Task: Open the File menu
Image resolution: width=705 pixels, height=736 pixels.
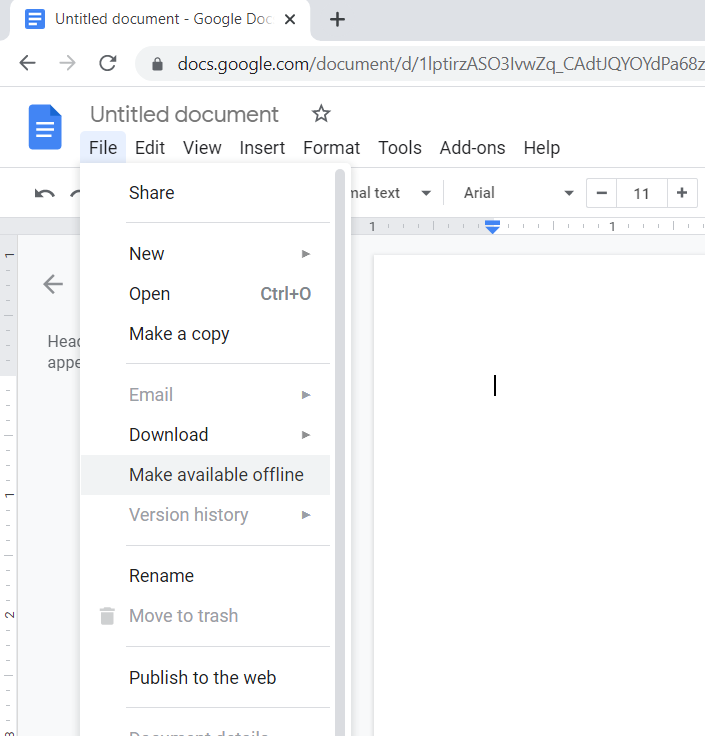Action: [103, 147]
